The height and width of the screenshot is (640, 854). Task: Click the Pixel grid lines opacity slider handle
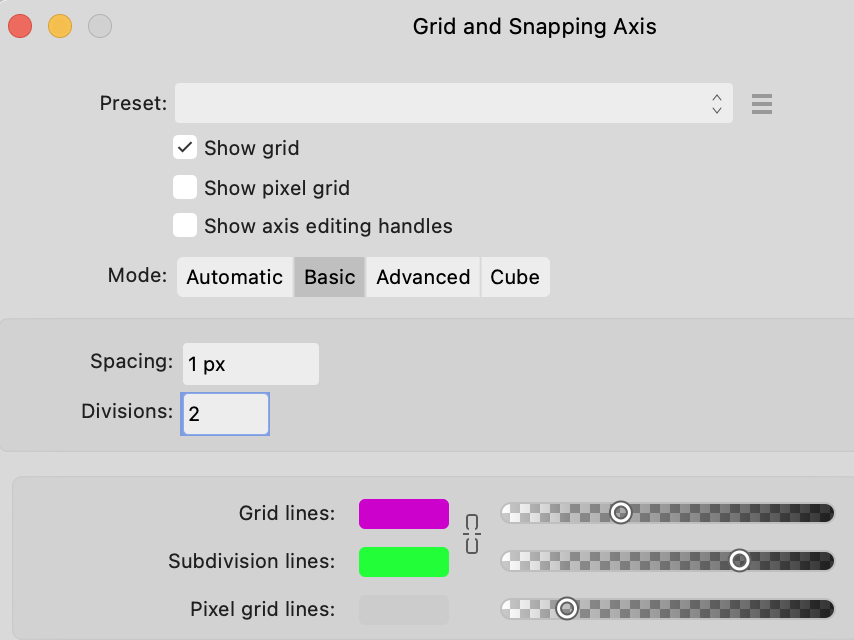[568, 608]
